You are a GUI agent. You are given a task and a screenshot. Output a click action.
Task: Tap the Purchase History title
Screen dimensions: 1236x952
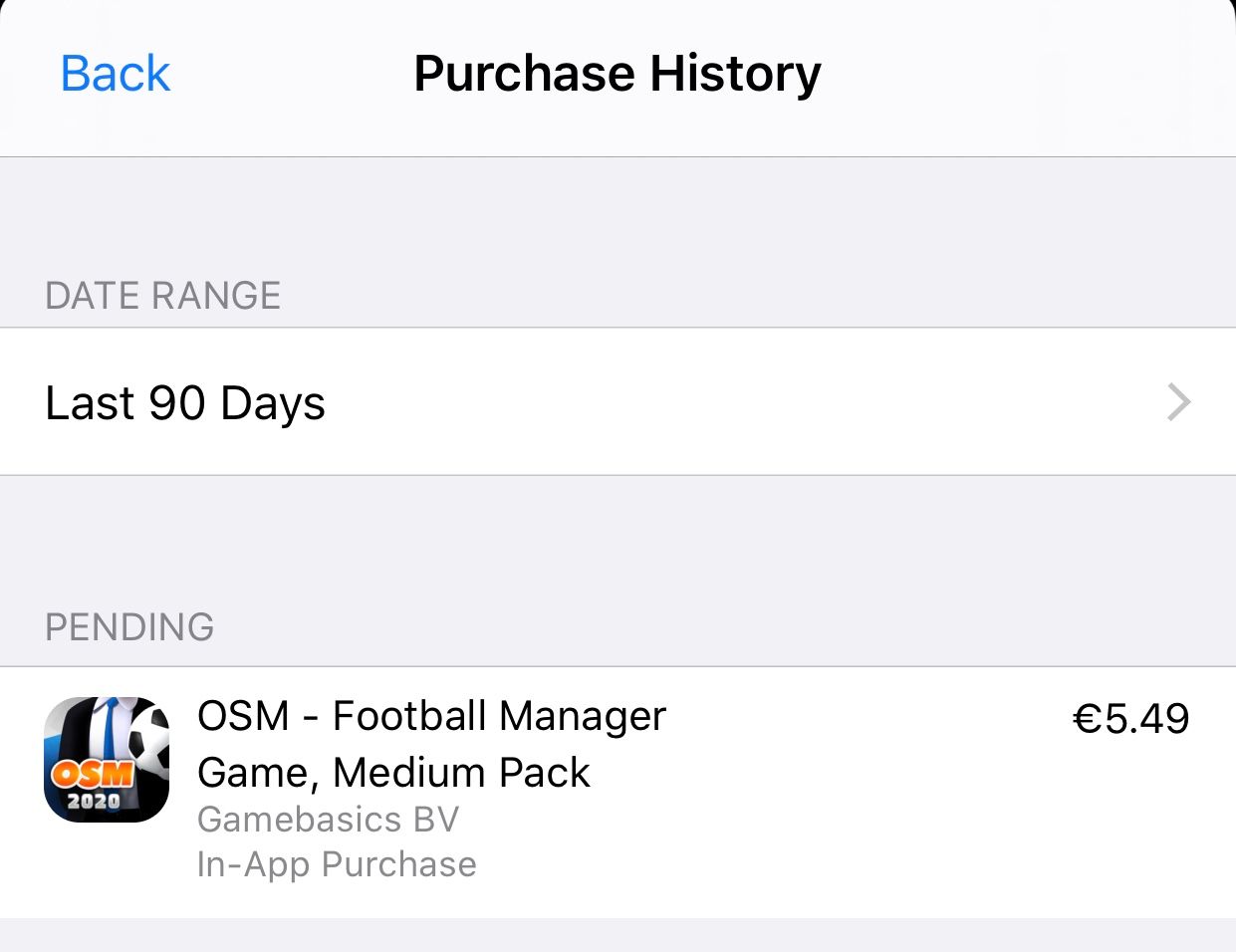pos(618,74)
